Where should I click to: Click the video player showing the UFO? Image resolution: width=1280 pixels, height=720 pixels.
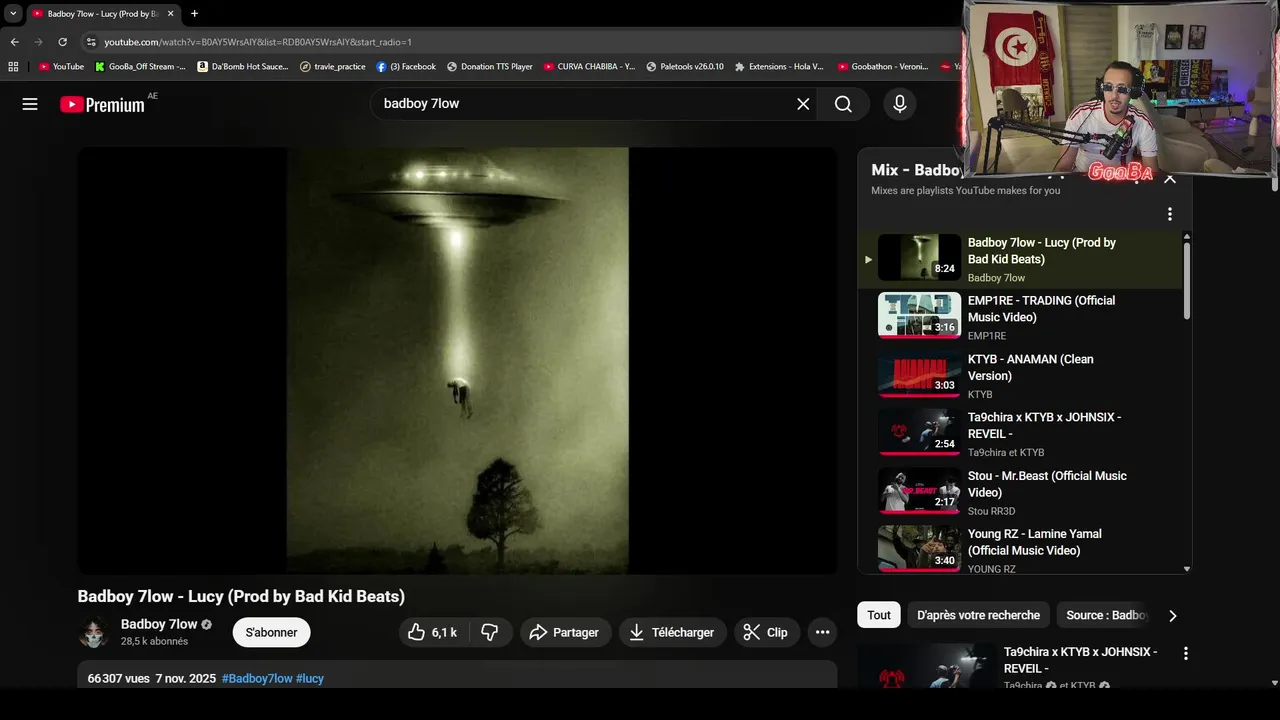tap(458, 361)
